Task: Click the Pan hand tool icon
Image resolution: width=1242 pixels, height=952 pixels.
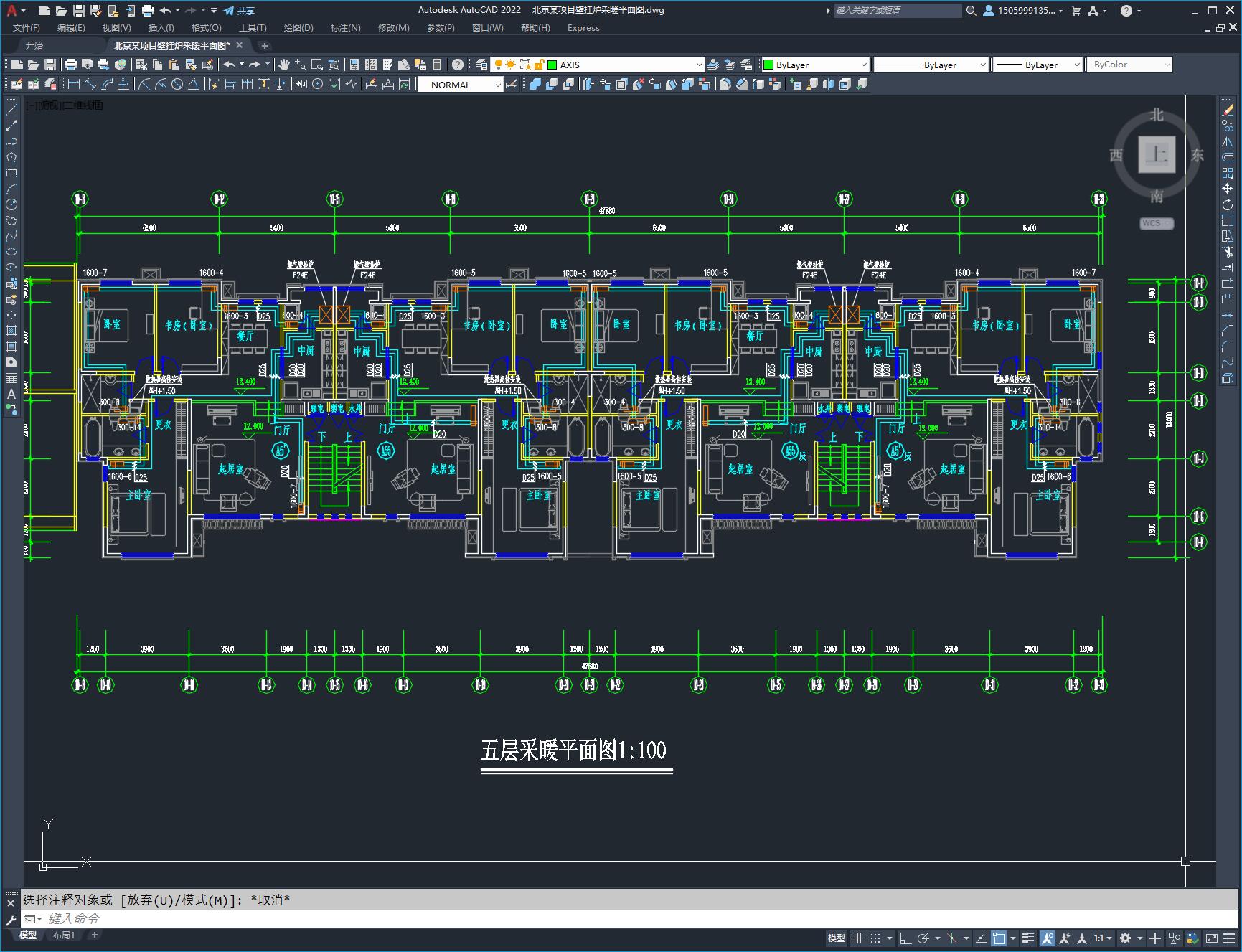Action: coord(284,65)
